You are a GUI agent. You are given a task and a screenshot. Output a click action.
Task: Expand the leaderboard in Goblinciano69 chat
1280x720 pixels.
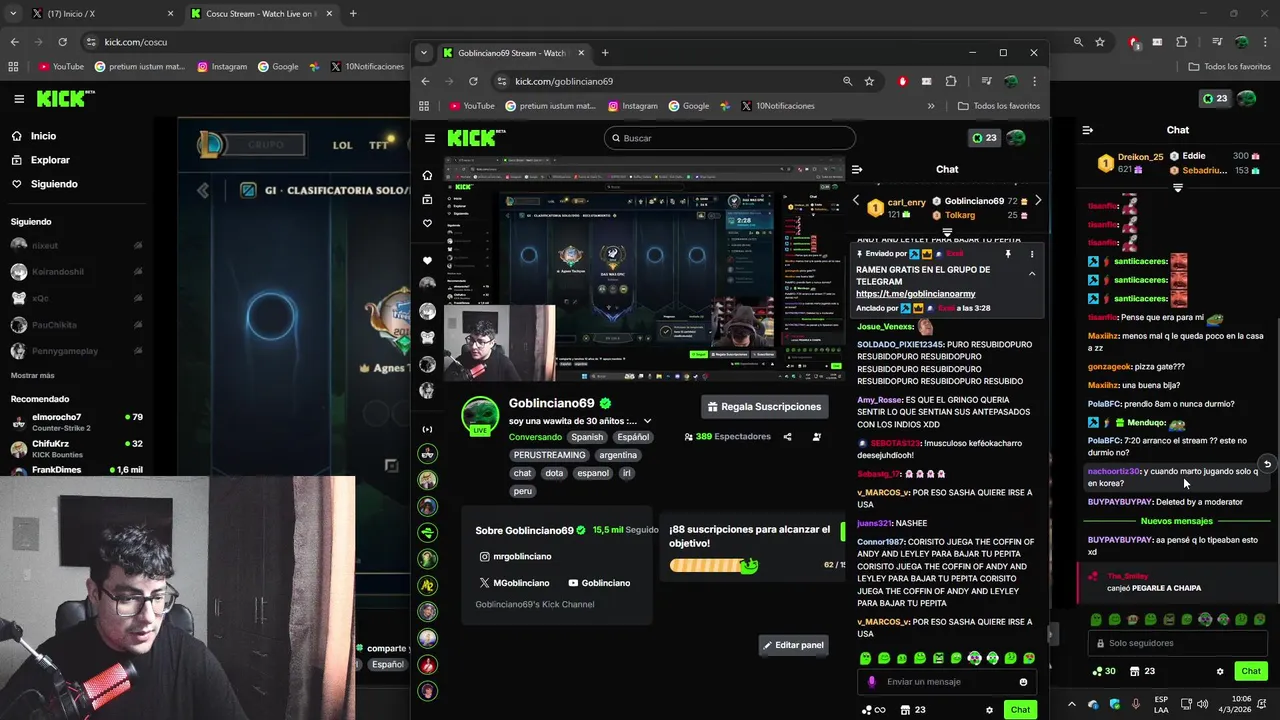947,232
